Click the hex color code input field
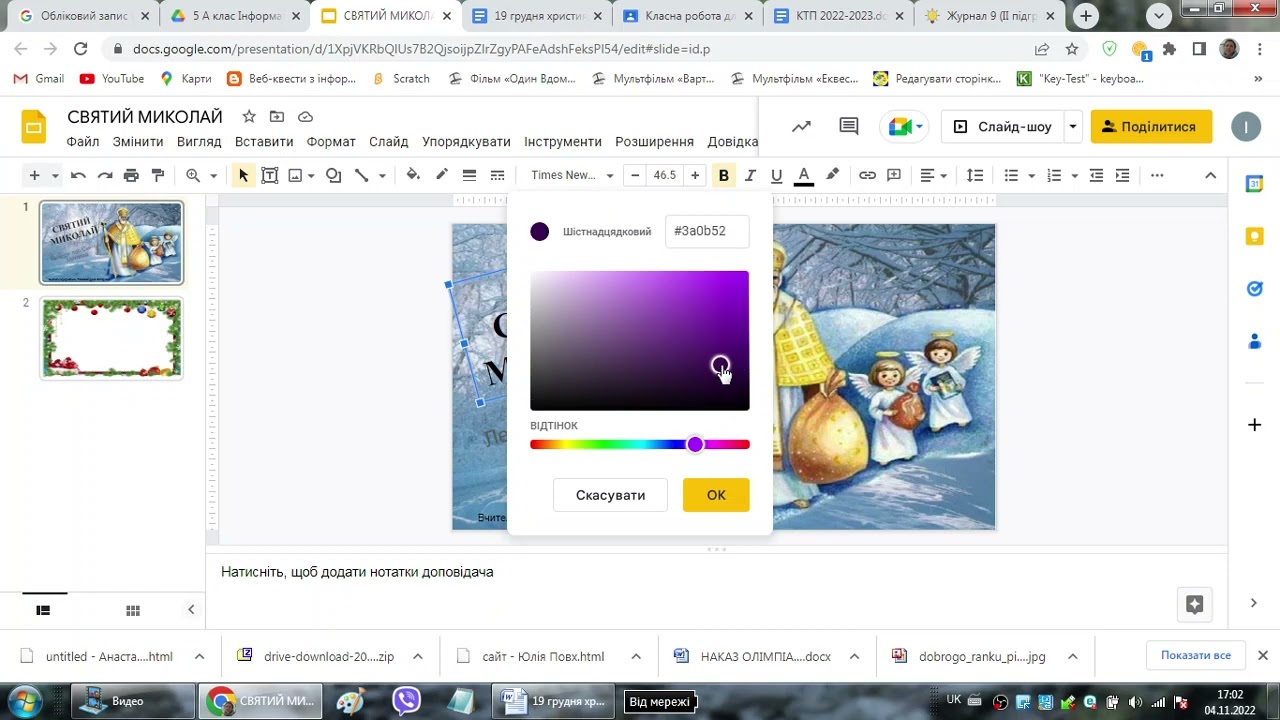 pyautogui.click(x=708, y=231)
